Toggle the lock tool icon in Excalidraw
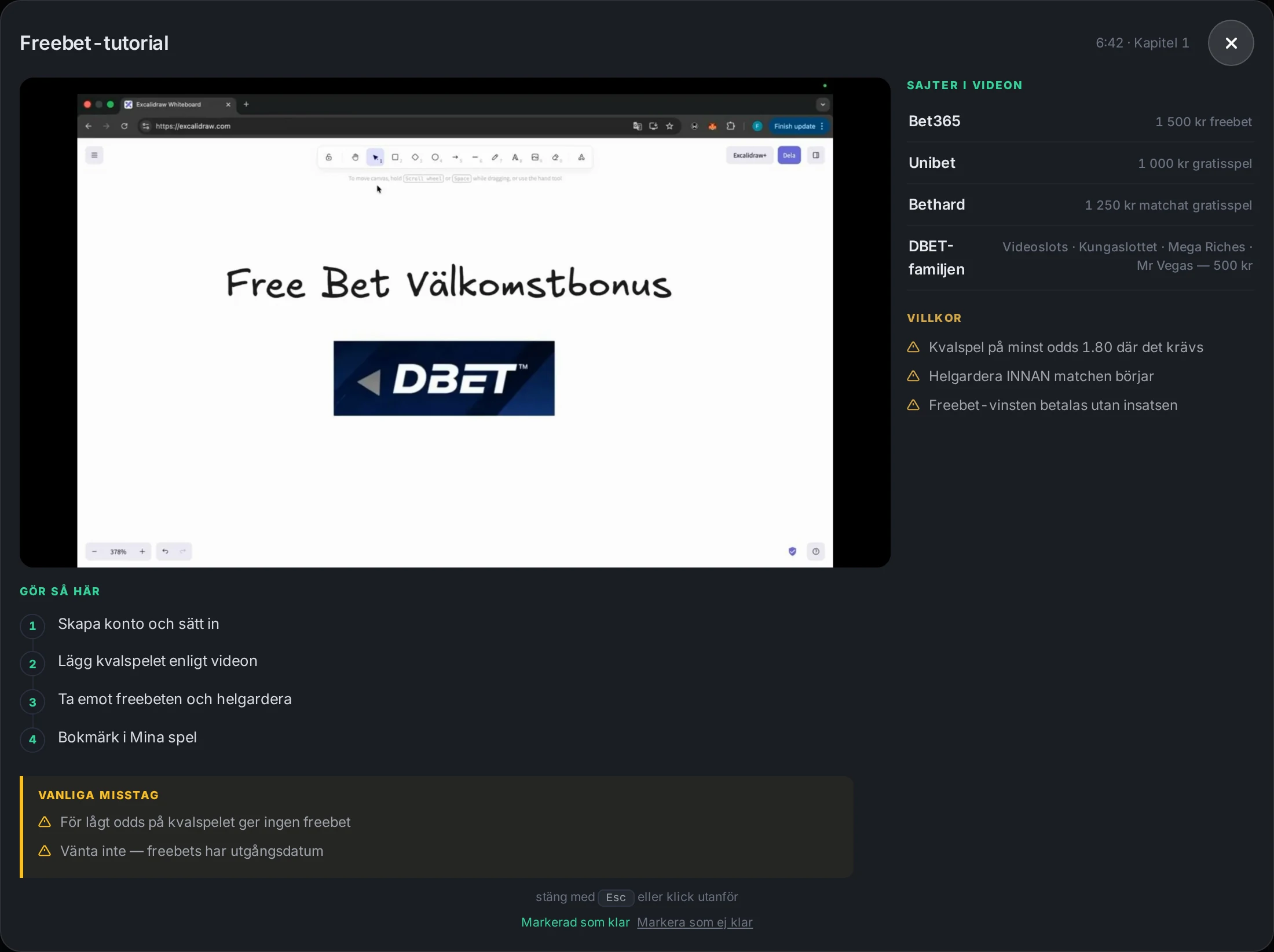 coord(328,157)
